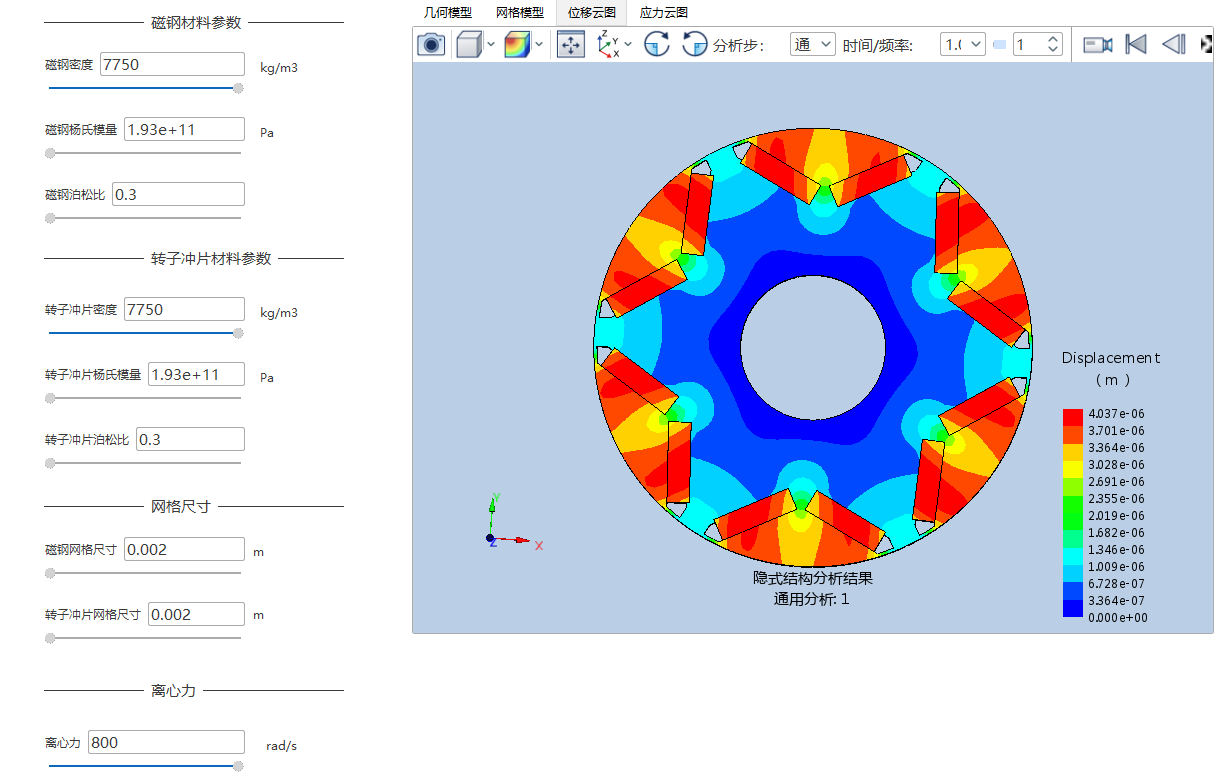Step back one animation frame
This screenshot has width=1222, height=777.
[1173, 44]
